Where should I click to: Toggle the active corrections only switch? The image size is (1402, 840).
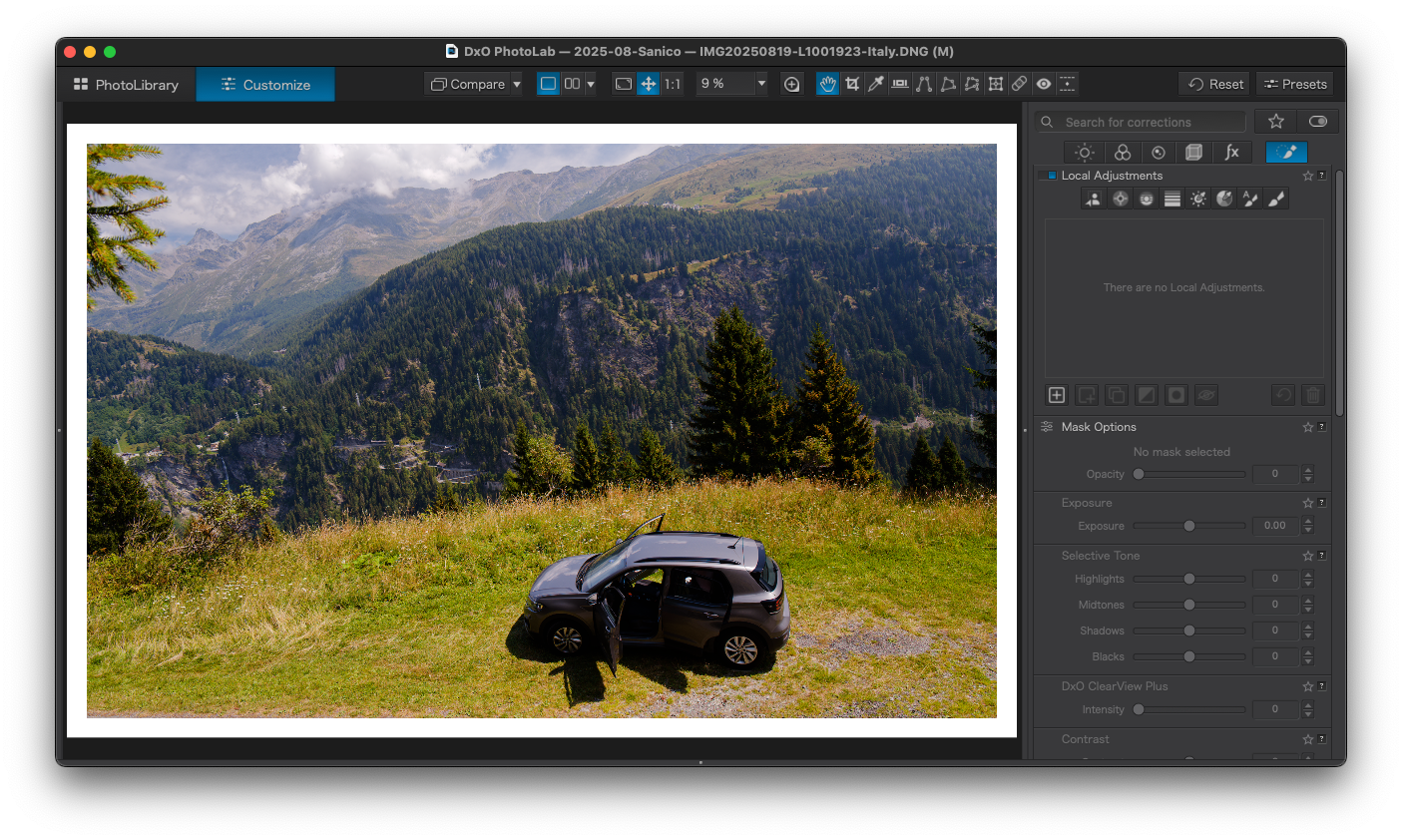[x=1318, y=122]
